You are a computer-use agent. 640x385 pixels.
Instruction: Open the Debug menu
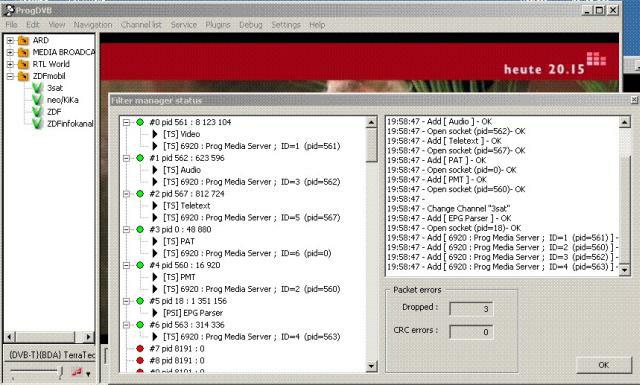251,25
